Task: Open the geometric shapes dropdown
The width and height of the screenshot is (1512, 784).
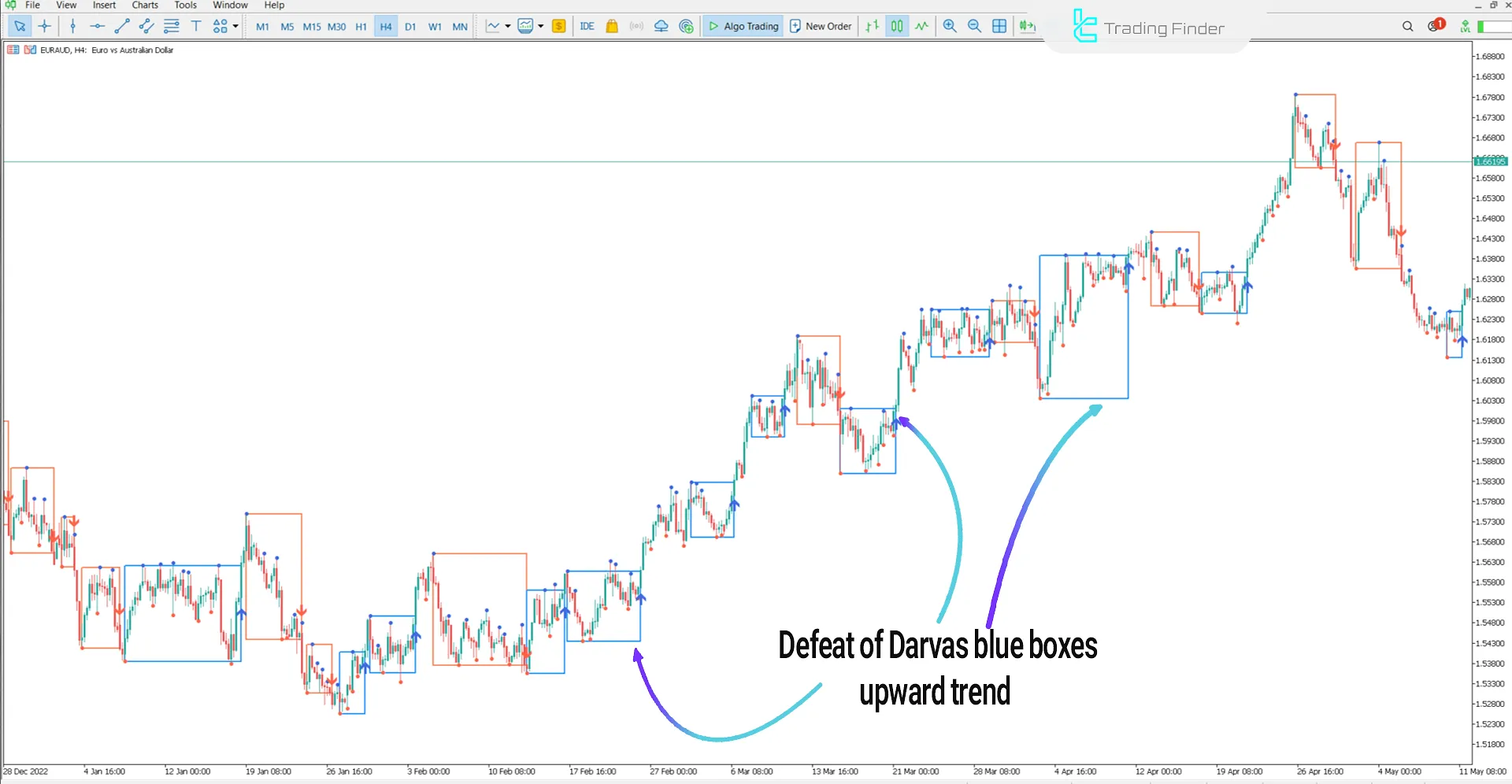Action: [220, 26]
